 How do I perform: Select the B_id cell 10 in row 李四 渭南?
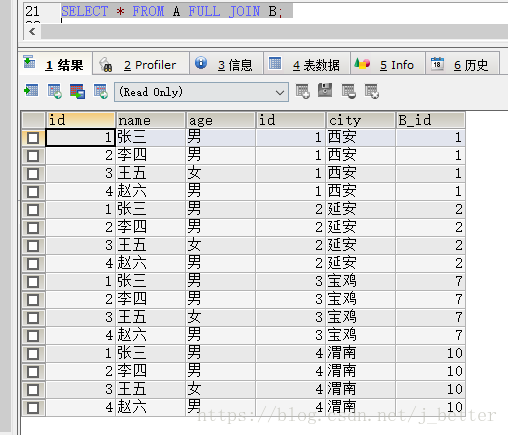[x=430, y=371]
